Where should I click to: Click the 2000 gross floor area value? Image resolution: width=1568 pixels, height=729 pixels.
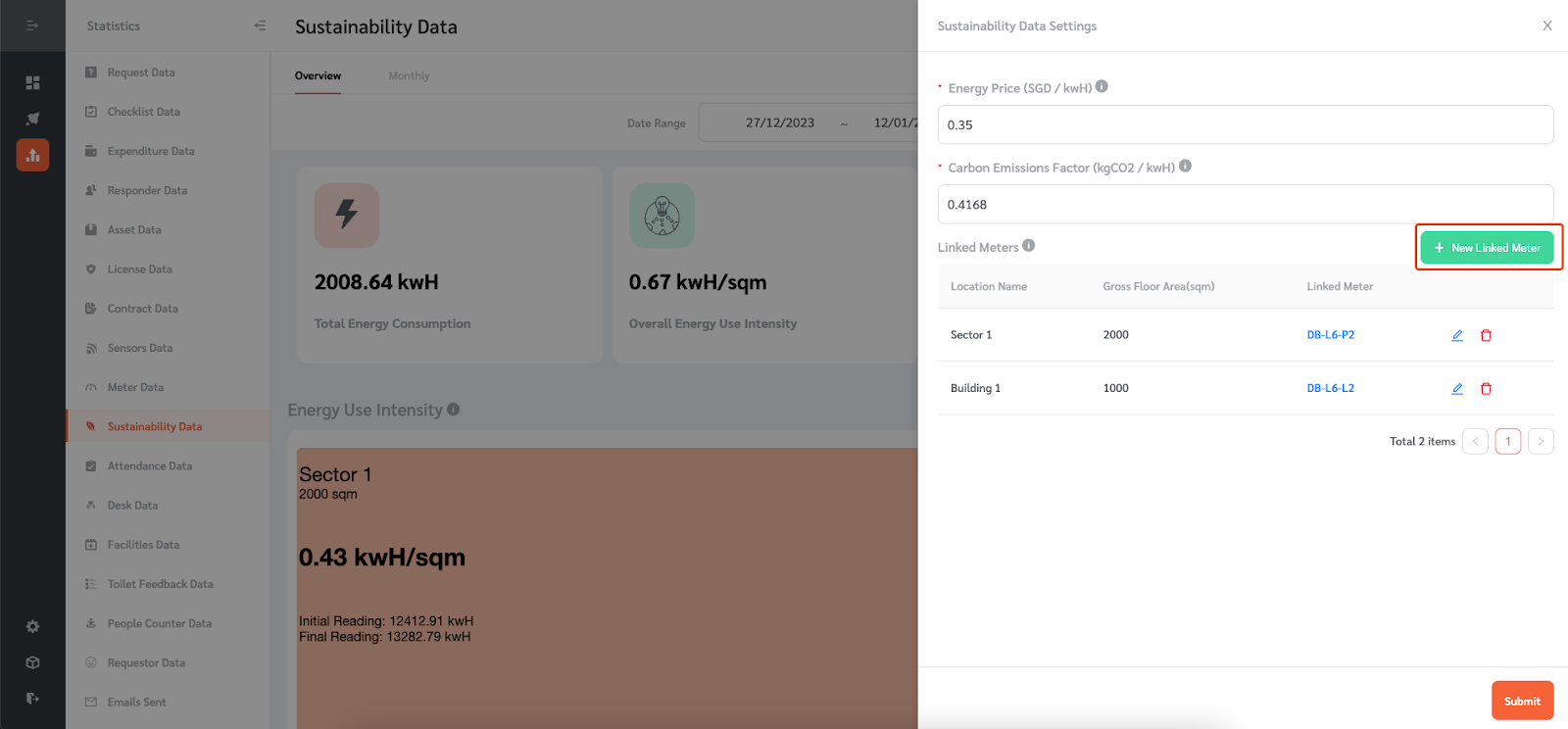(x=1115, y=335)
